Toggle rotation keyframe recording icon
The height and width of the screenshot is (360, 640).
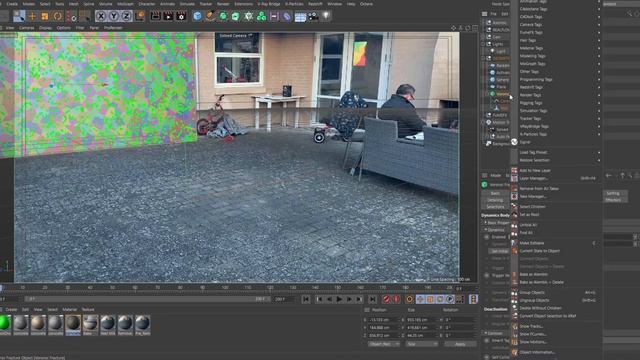pos(440,299)
